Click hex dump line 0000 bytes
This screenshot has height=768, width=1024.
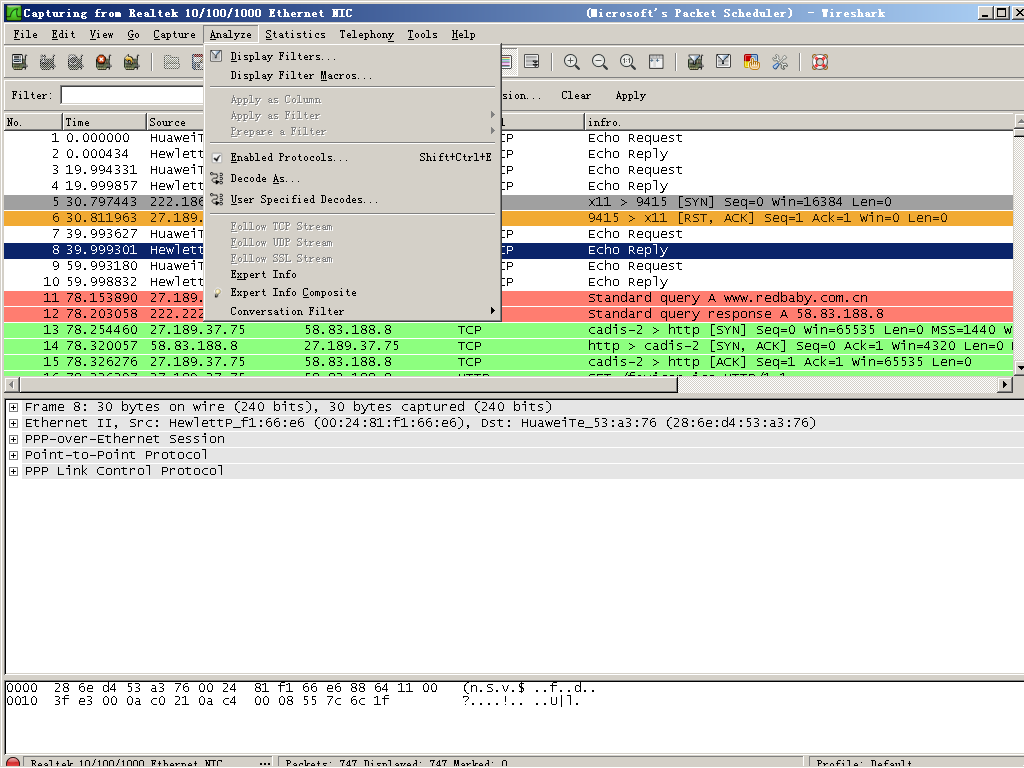[x=246, y=688]
